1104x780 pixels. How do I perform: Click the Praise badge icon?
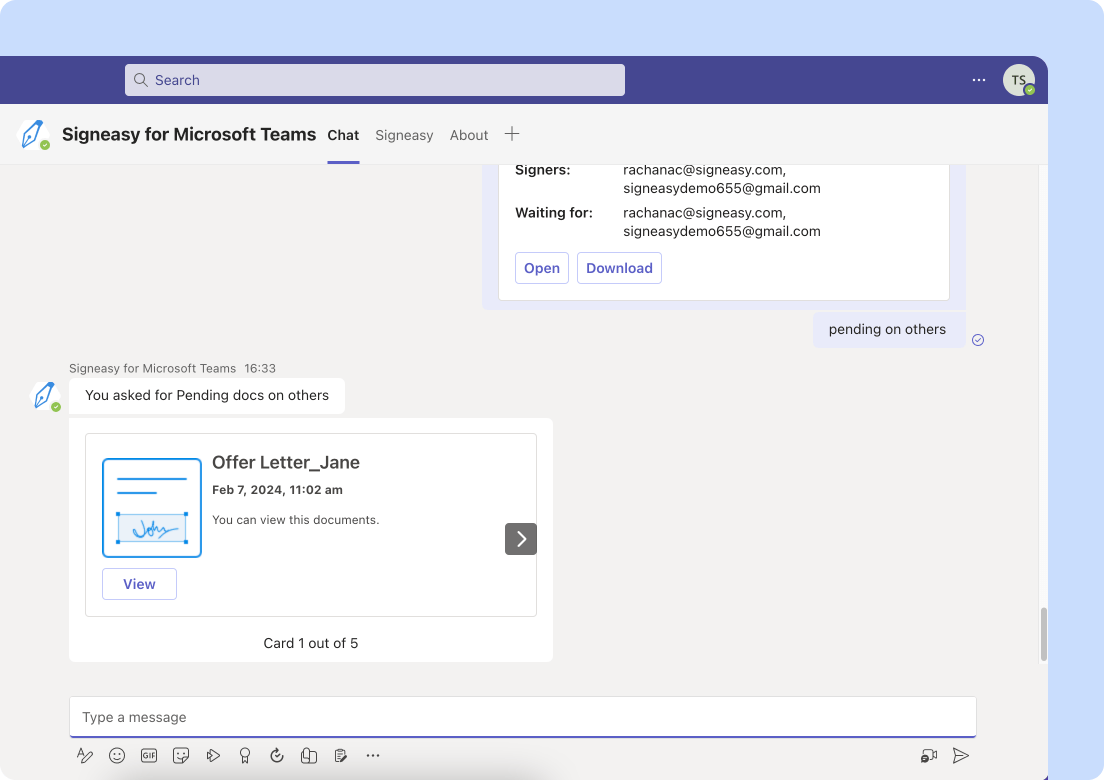tap(245, 755)
